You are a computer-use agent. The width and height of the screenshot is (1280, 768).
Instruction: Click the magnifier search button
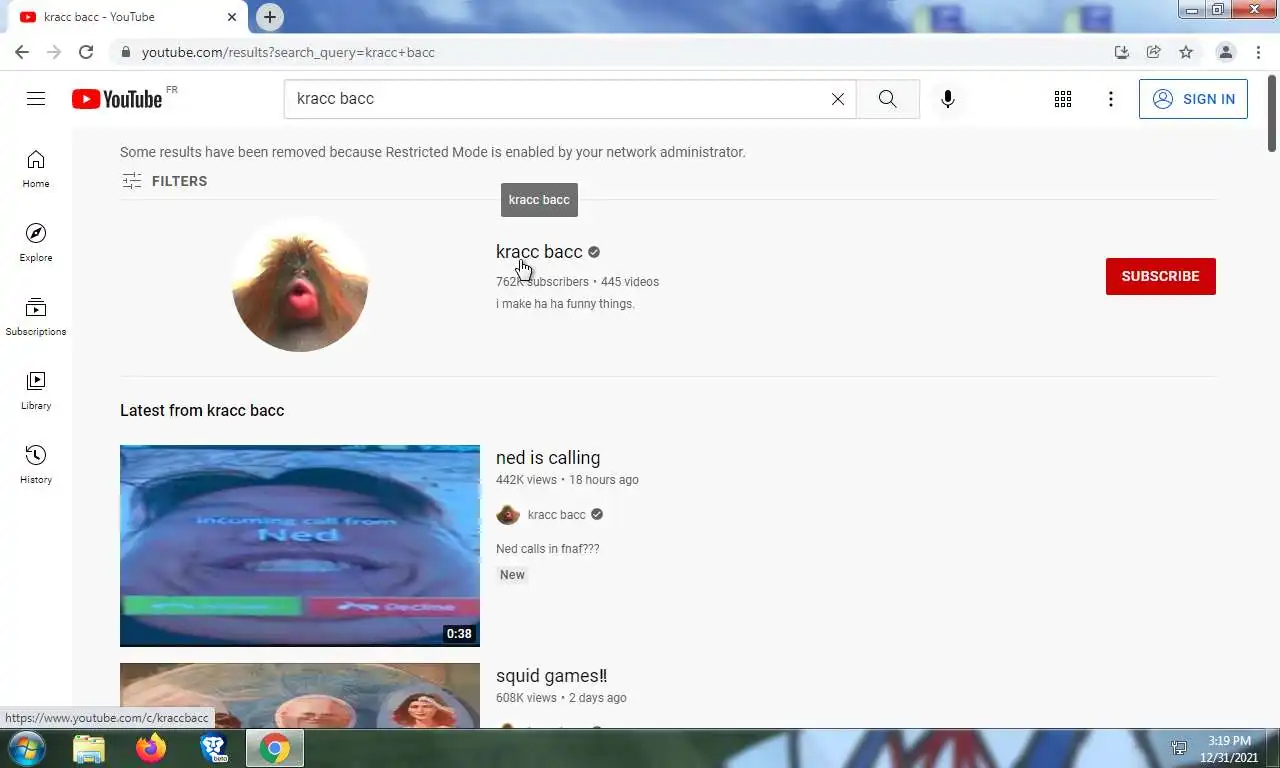(x=887, y=99)
